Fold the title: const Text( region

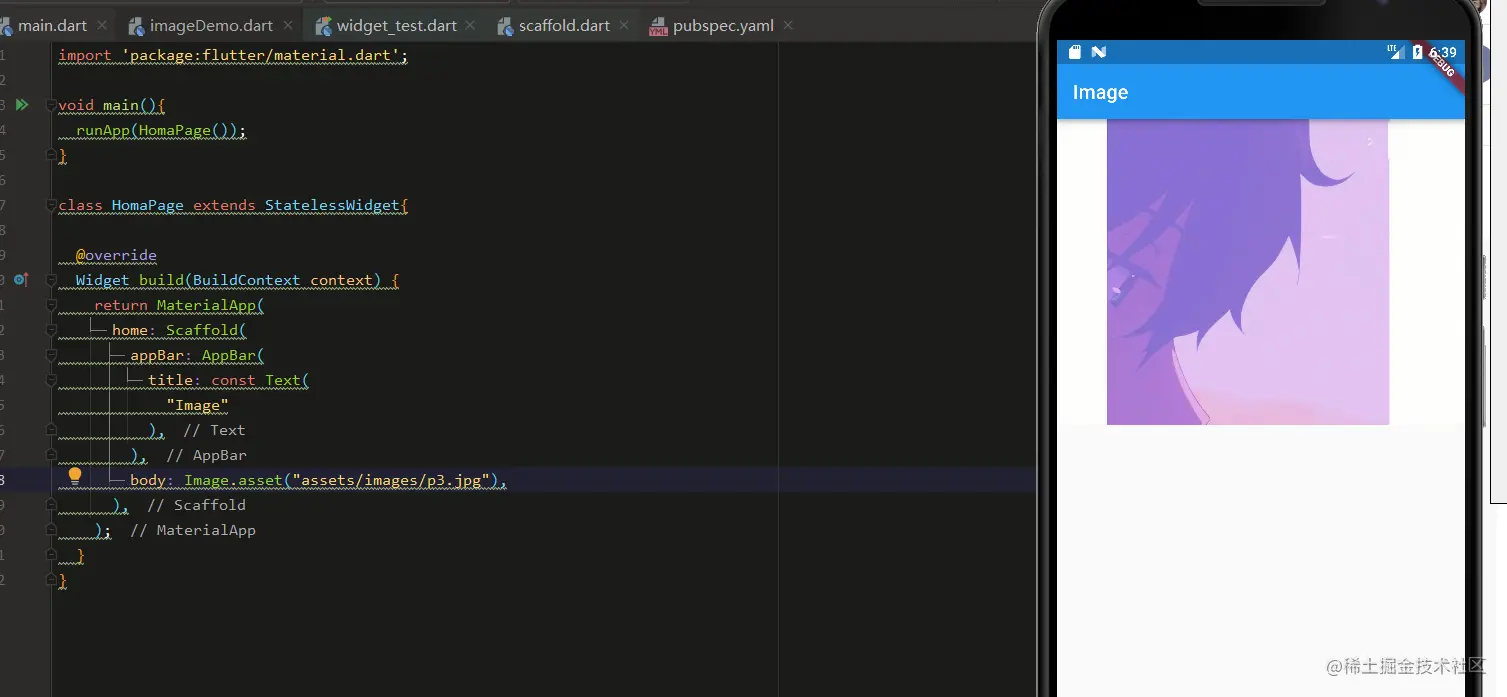tap(51, 380)
